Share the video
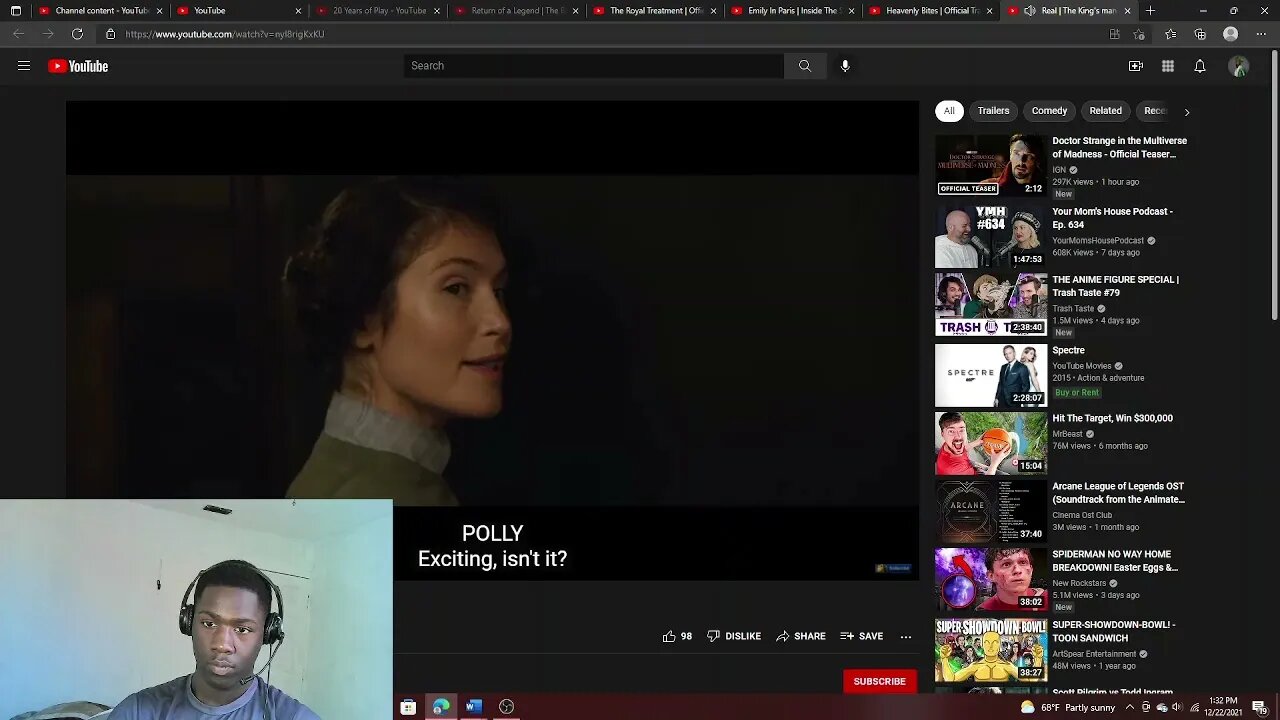The height and width of the screenshot is (720, 1280). (801, 636)
